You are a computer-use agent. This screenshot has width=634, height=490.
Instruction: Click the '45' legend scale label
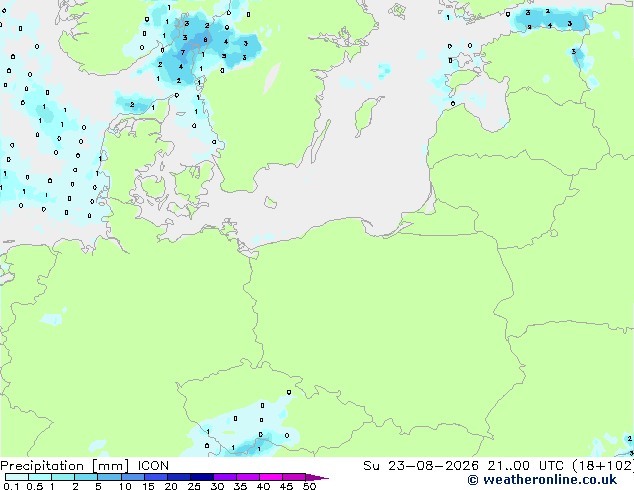(286, 486)
